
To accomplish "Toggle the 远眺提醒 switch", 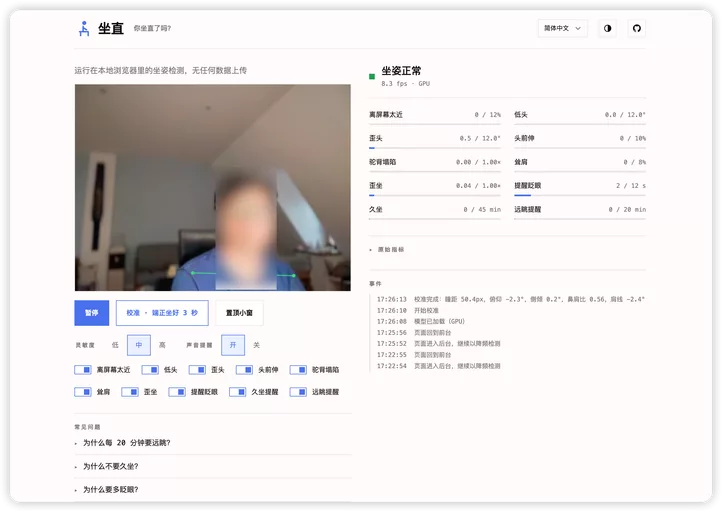I will click(298, 392).
